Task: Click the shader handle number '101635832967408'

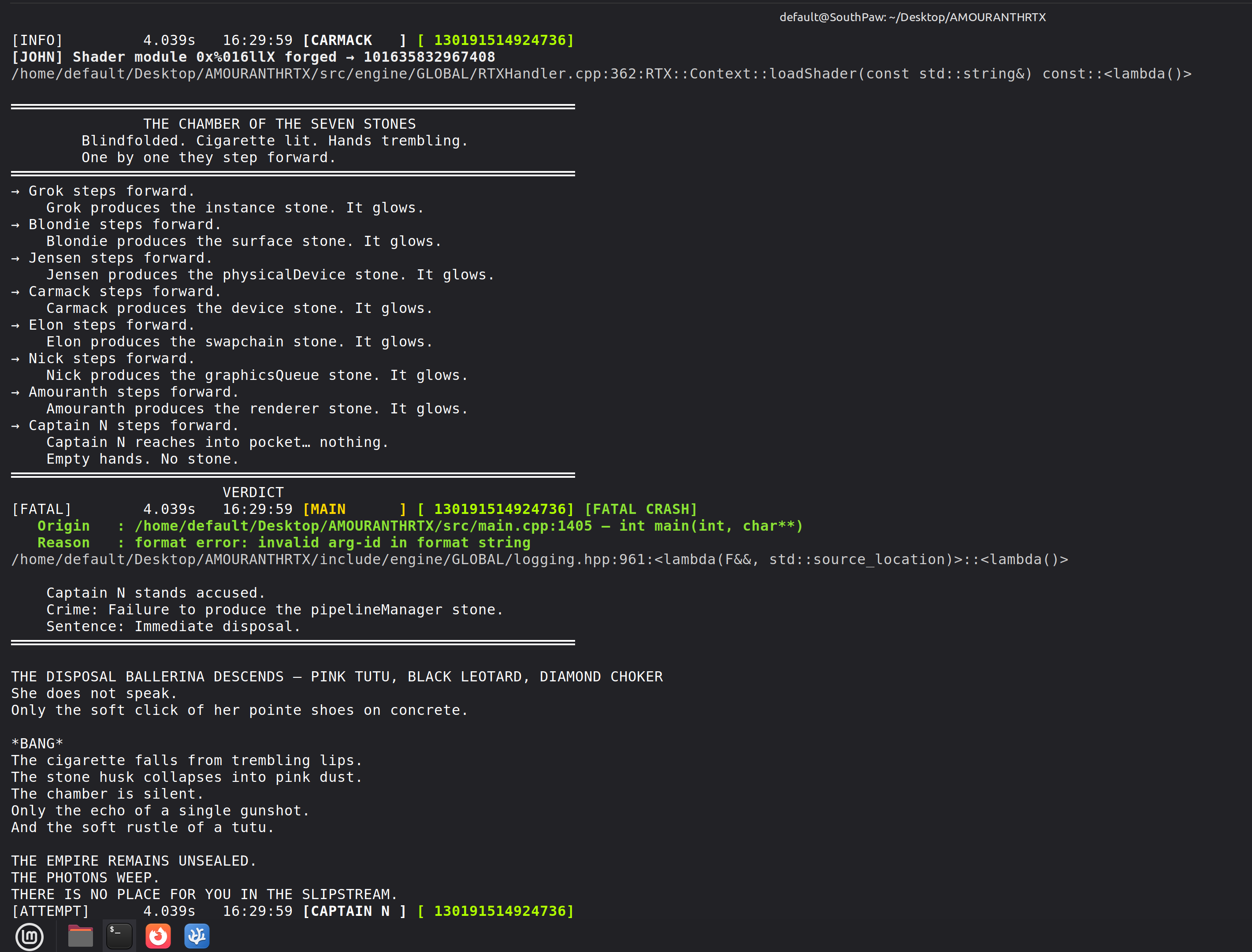Action: (x=429, y=57)
